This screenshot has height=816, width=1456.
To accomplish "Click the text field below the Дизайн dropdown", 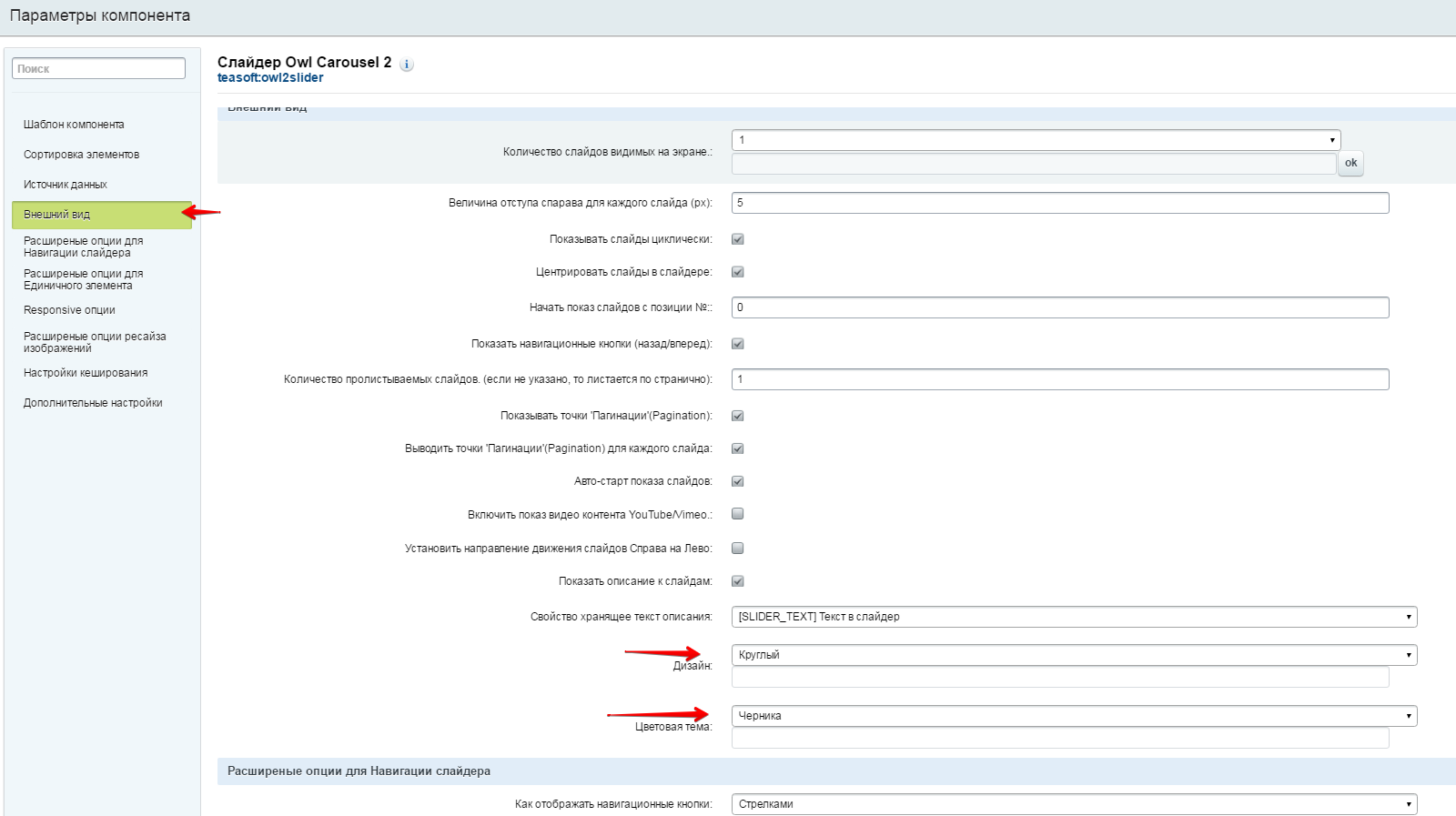I will pyautogui.click(x=1060, y=677).
